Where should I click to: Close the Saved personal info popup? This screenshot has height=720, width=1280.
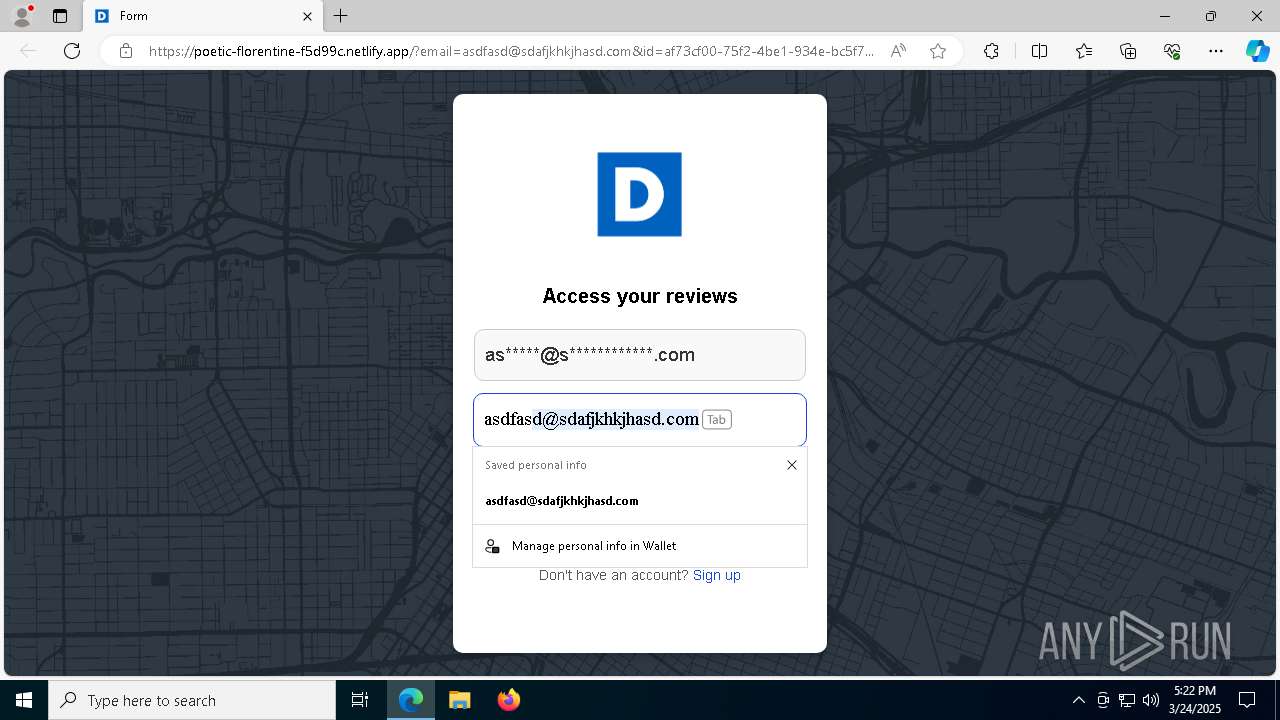792,465
